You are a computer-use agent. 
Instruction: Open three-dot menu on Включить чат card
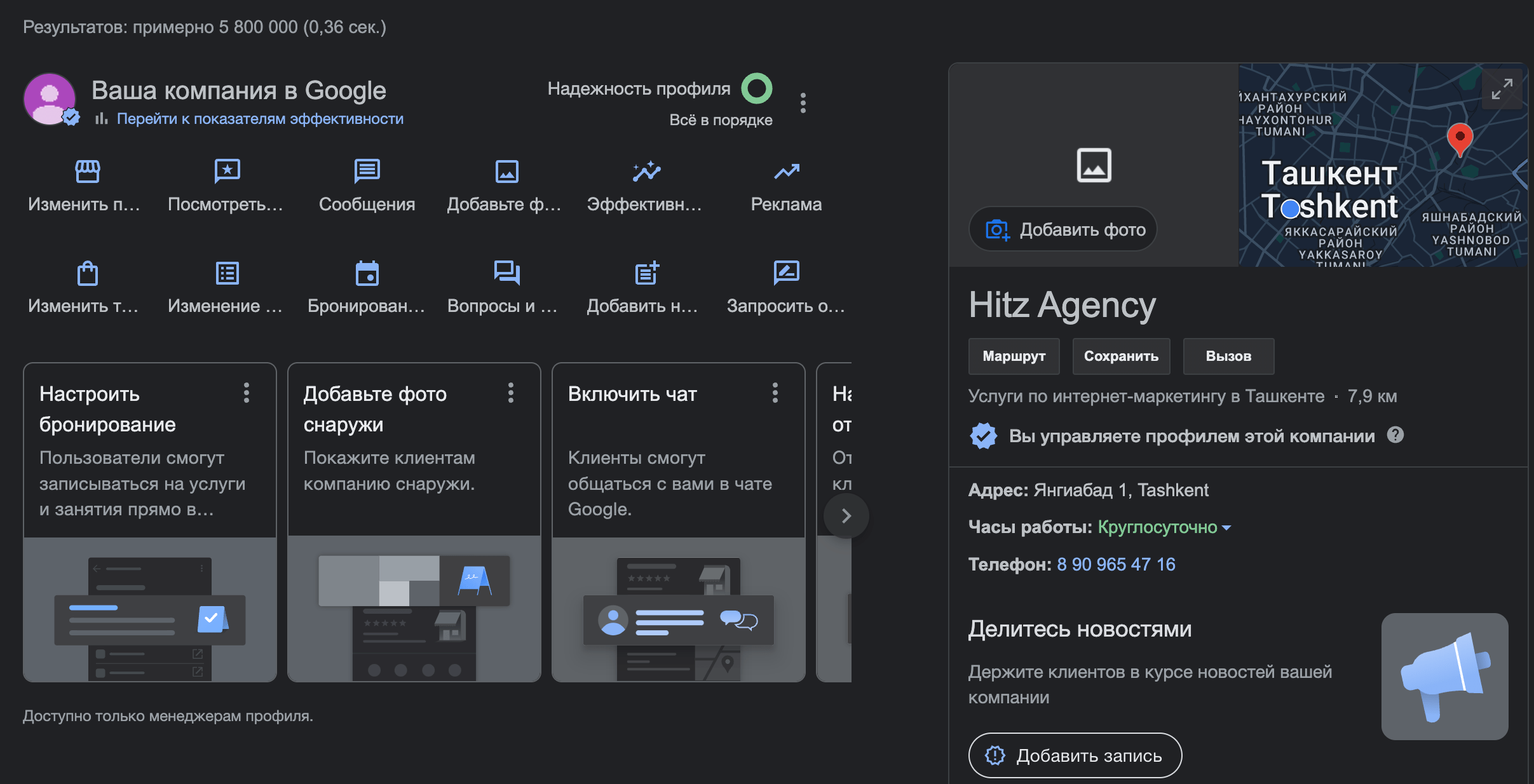point(775,393)
